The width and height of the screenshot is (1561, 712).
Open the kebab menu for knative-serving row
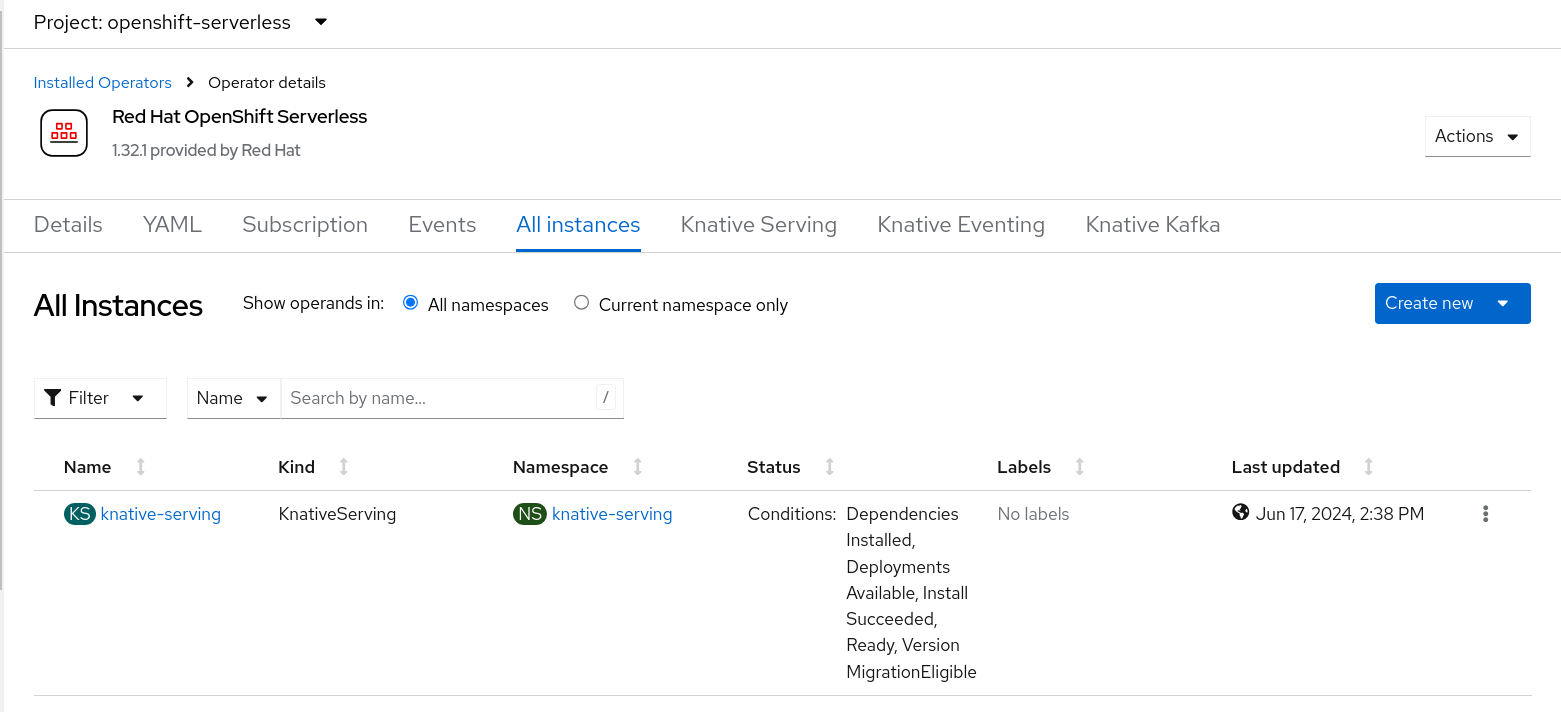(x=1486, y=514)
